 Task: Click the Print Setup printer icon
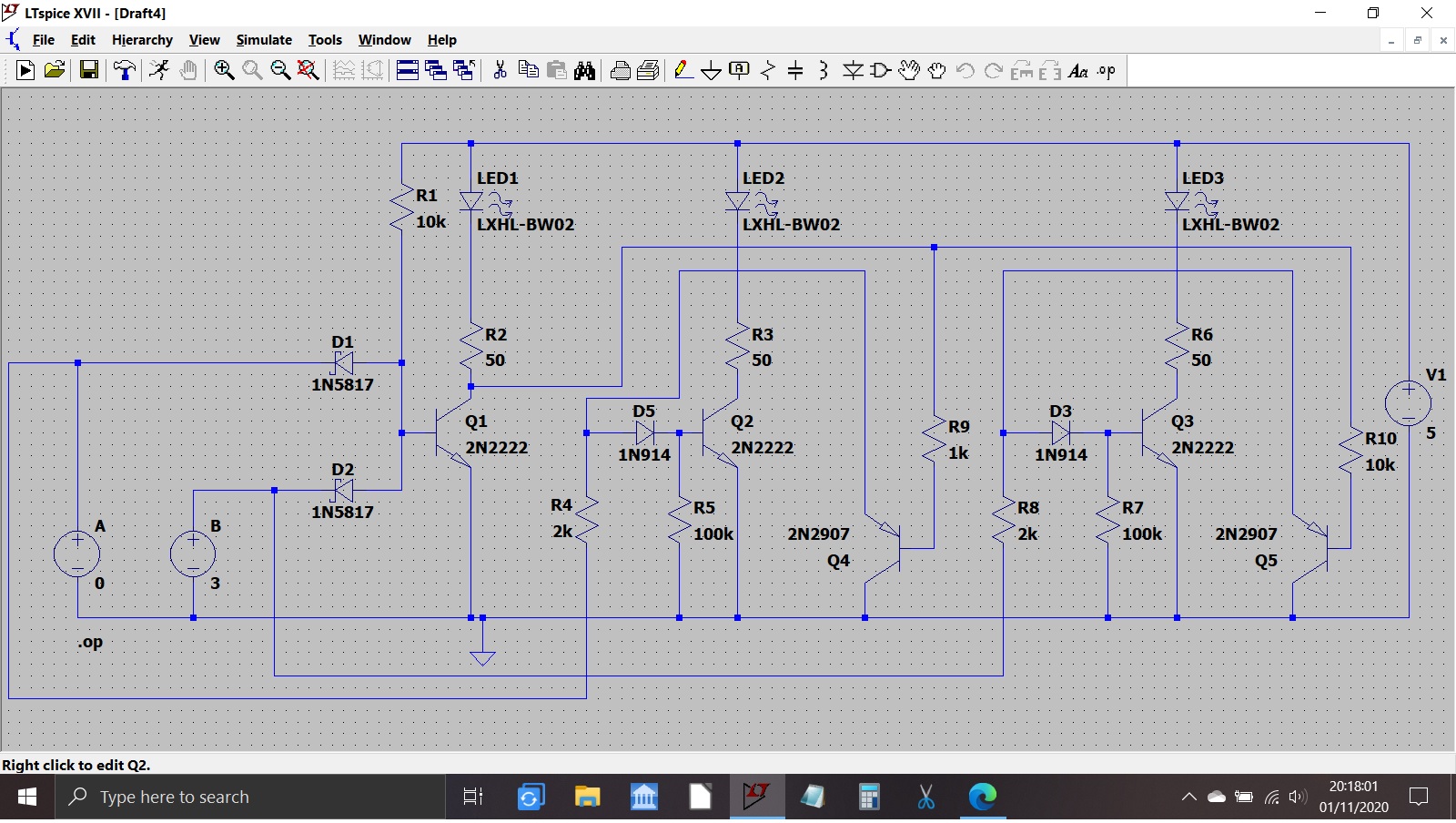621,70
